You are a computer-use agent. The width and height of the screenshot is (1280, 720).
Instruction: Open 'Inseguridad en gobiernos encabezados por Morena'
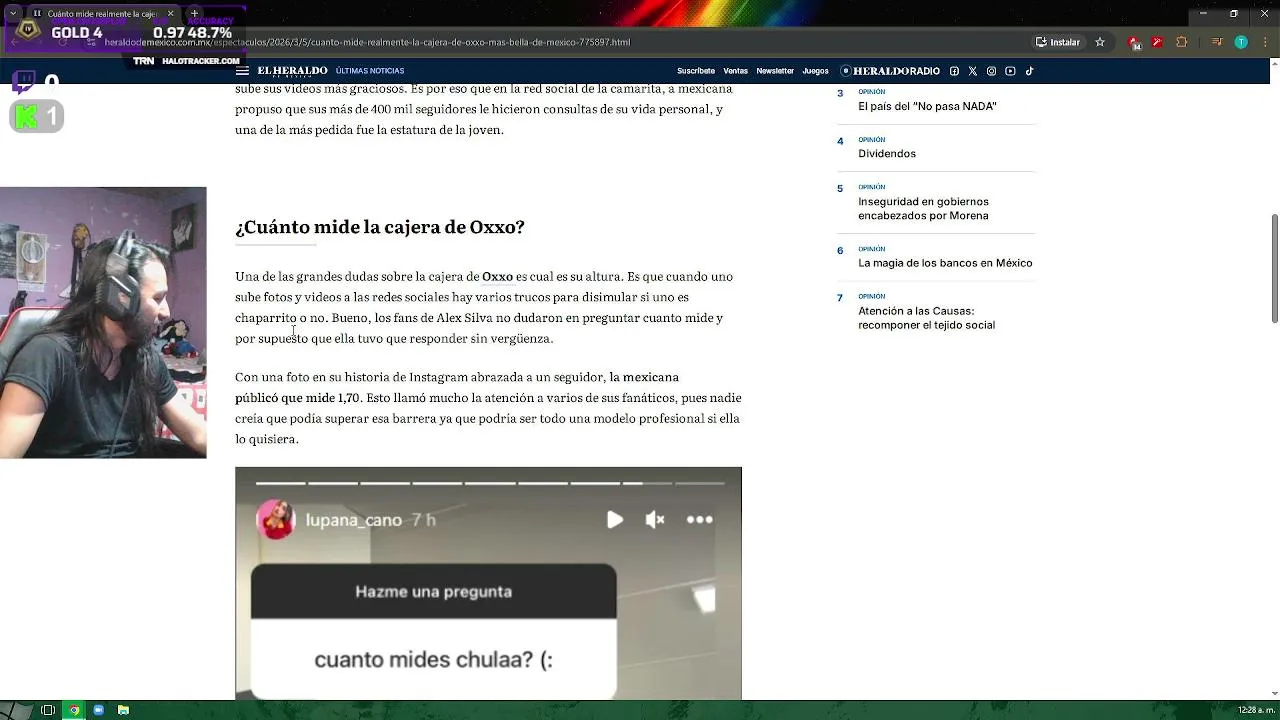(923, 208)
